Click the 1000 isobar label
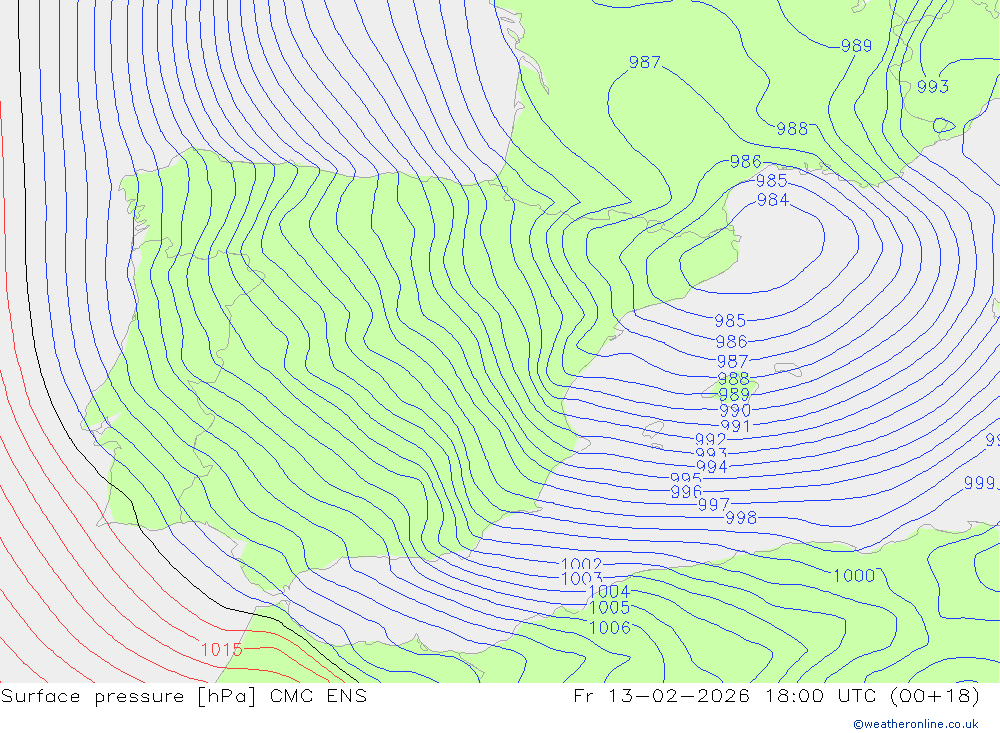 click(x=854, y=576)
